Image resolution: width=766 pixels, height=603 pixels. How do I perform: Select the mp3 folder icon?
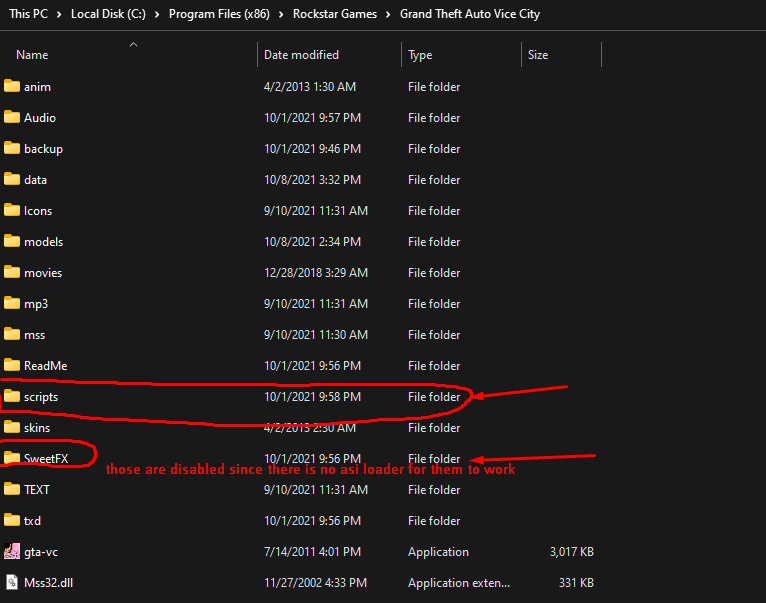(x=12, y=303)
